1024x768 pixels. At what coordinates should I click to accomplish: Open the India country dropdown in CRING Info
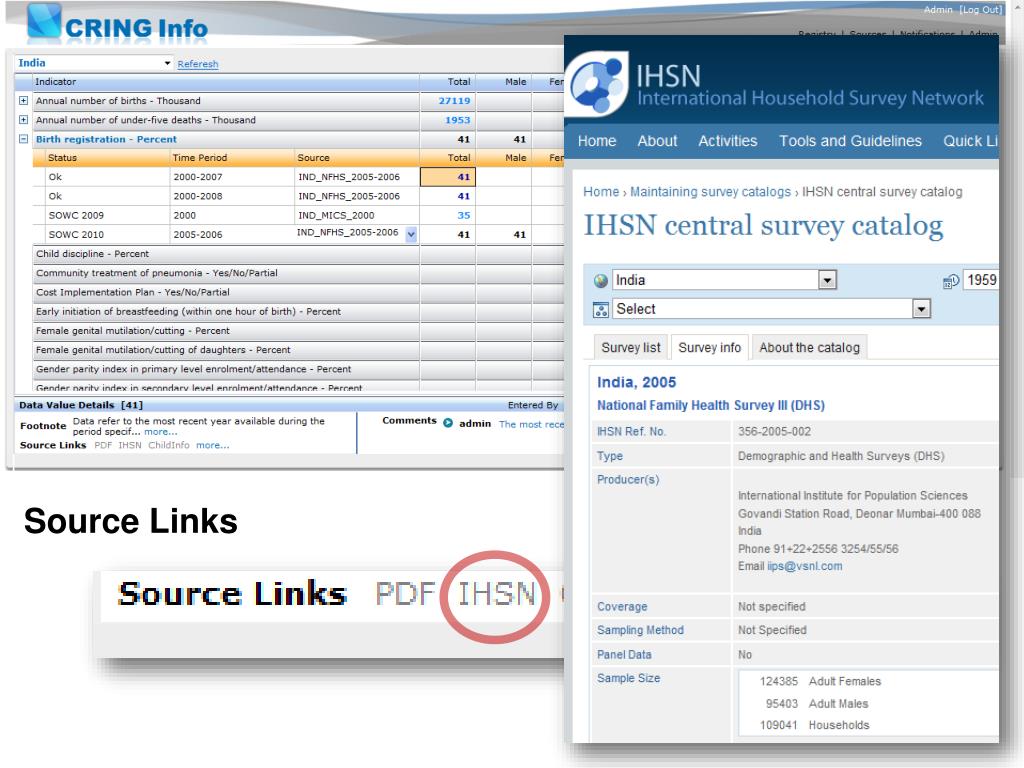pyautogui.click(x=167, y=63)
